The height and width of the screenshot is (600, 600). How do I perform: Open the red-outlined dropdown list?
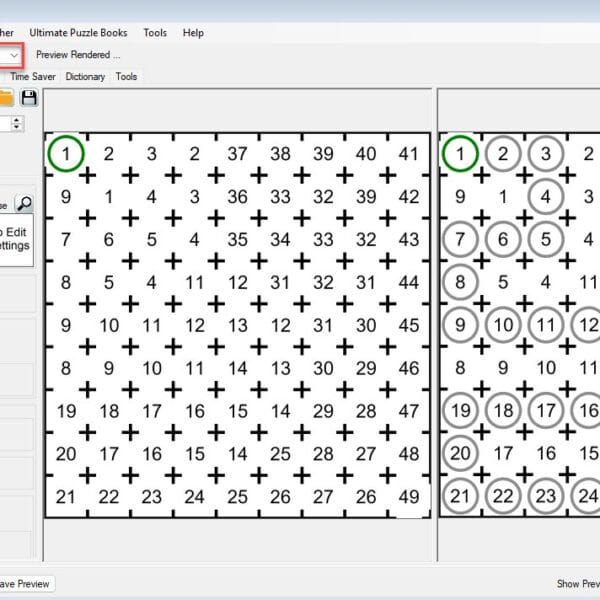(x=11, y=55)
